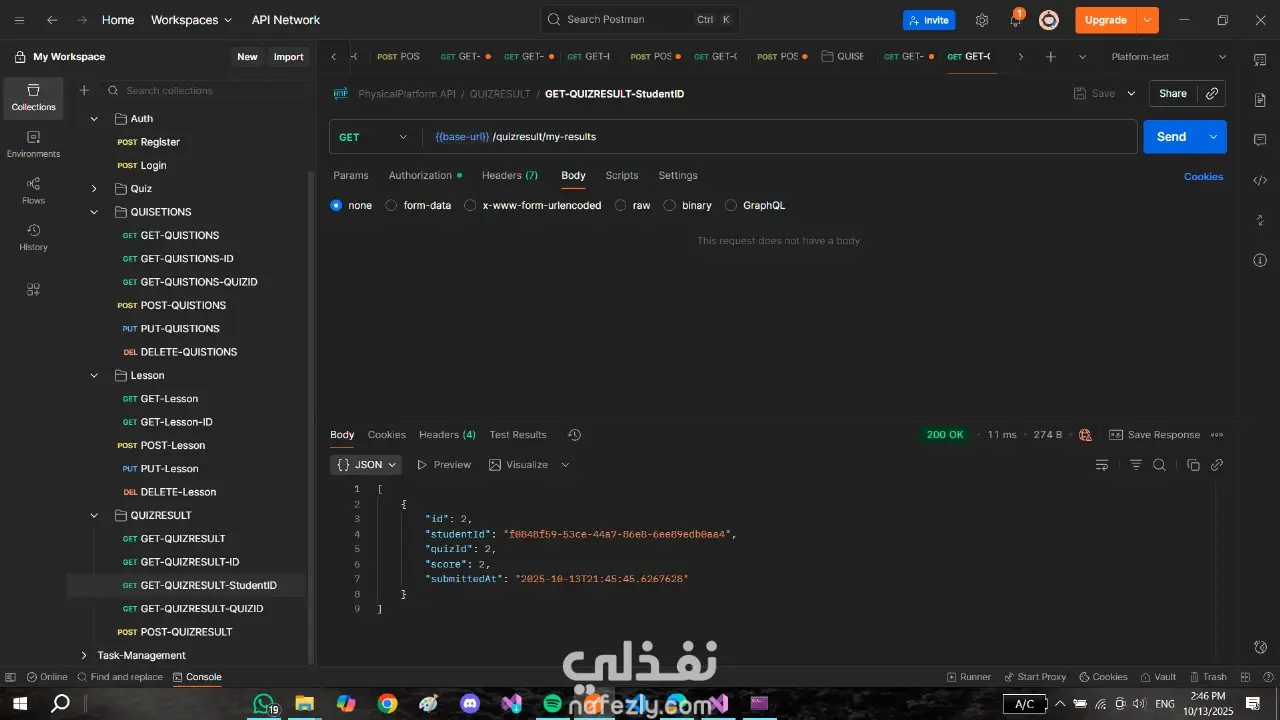Image resolution: width=1280 pixels, height=720 pixels.
Task: Create a new collection with plus icon
Action: [84, 90]
